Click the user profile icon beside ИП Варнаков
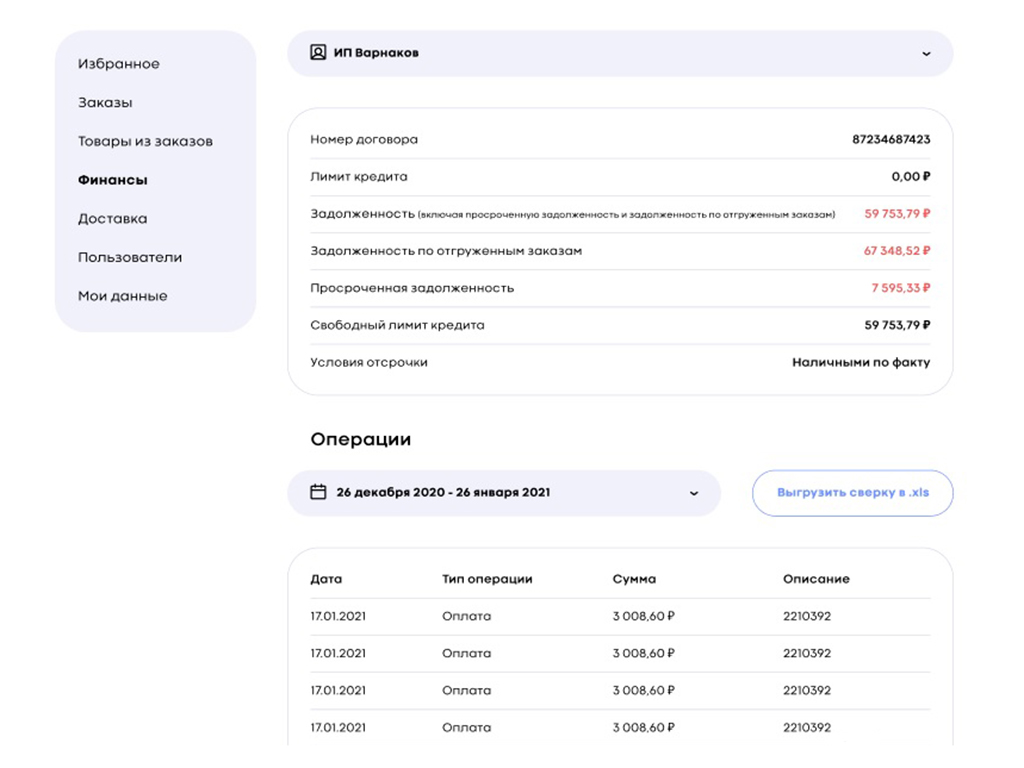Viewport: 1024px width, 768px height. click(x=318, y=53)
